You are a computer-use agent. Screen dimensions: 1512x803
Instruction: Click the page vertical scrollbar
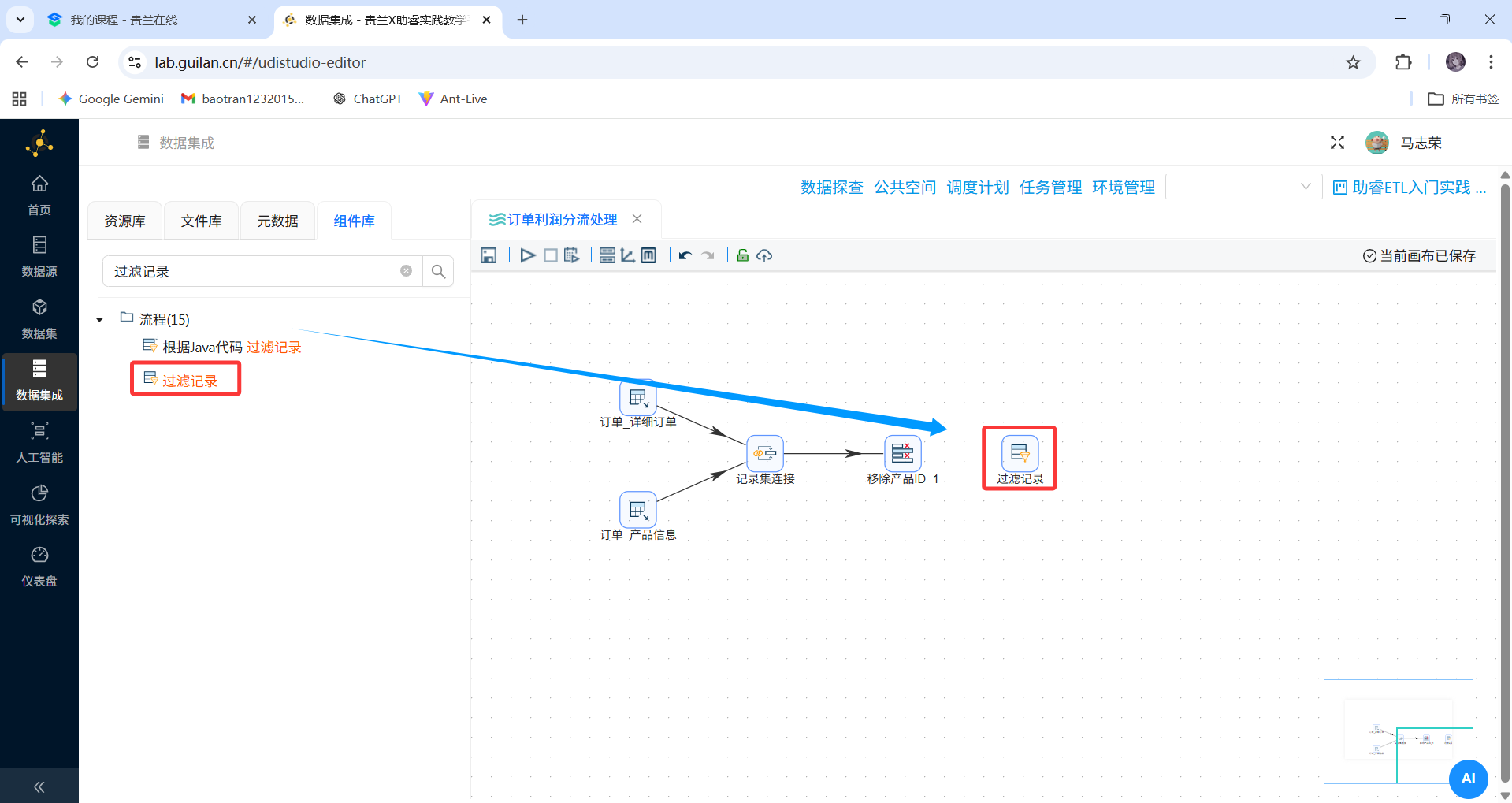point(1505,485)
